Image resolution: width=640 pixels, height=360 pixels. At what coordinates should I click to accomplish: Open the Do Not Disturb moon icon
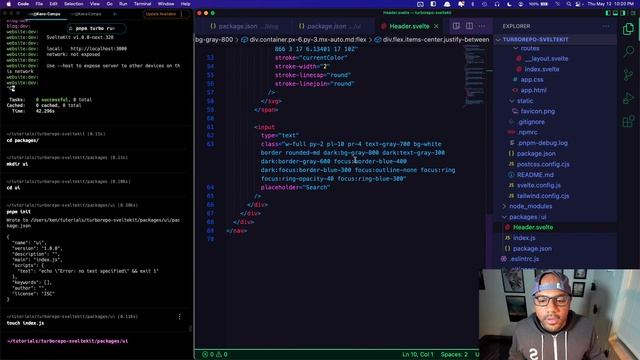pos(509,4)
